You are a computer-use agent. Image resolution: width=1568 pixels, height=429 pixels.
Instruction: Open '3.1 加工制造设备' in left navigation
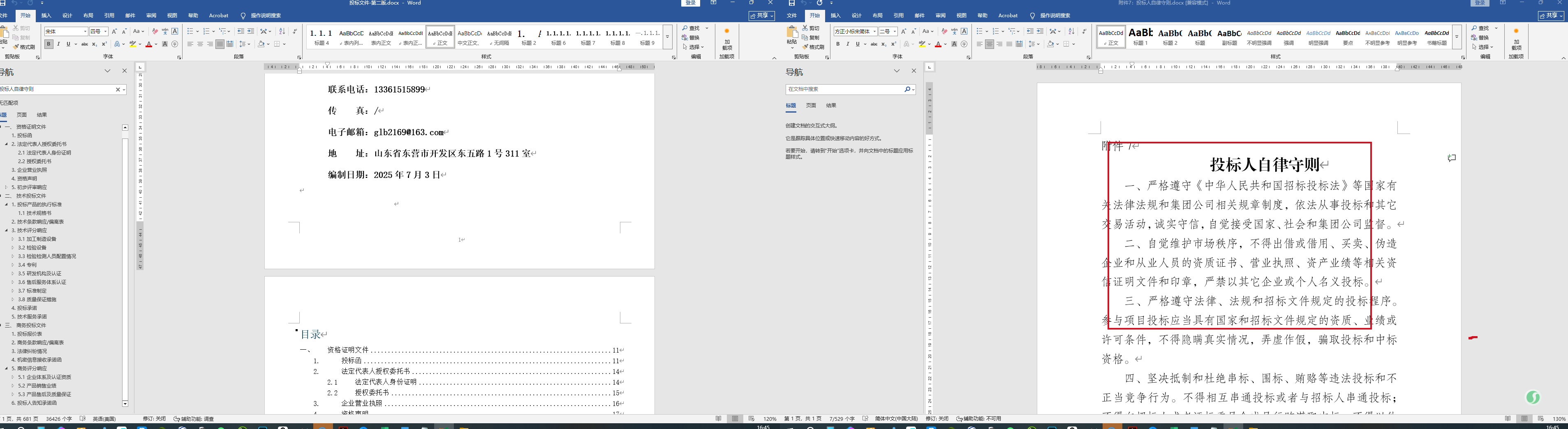pos(37,239)
